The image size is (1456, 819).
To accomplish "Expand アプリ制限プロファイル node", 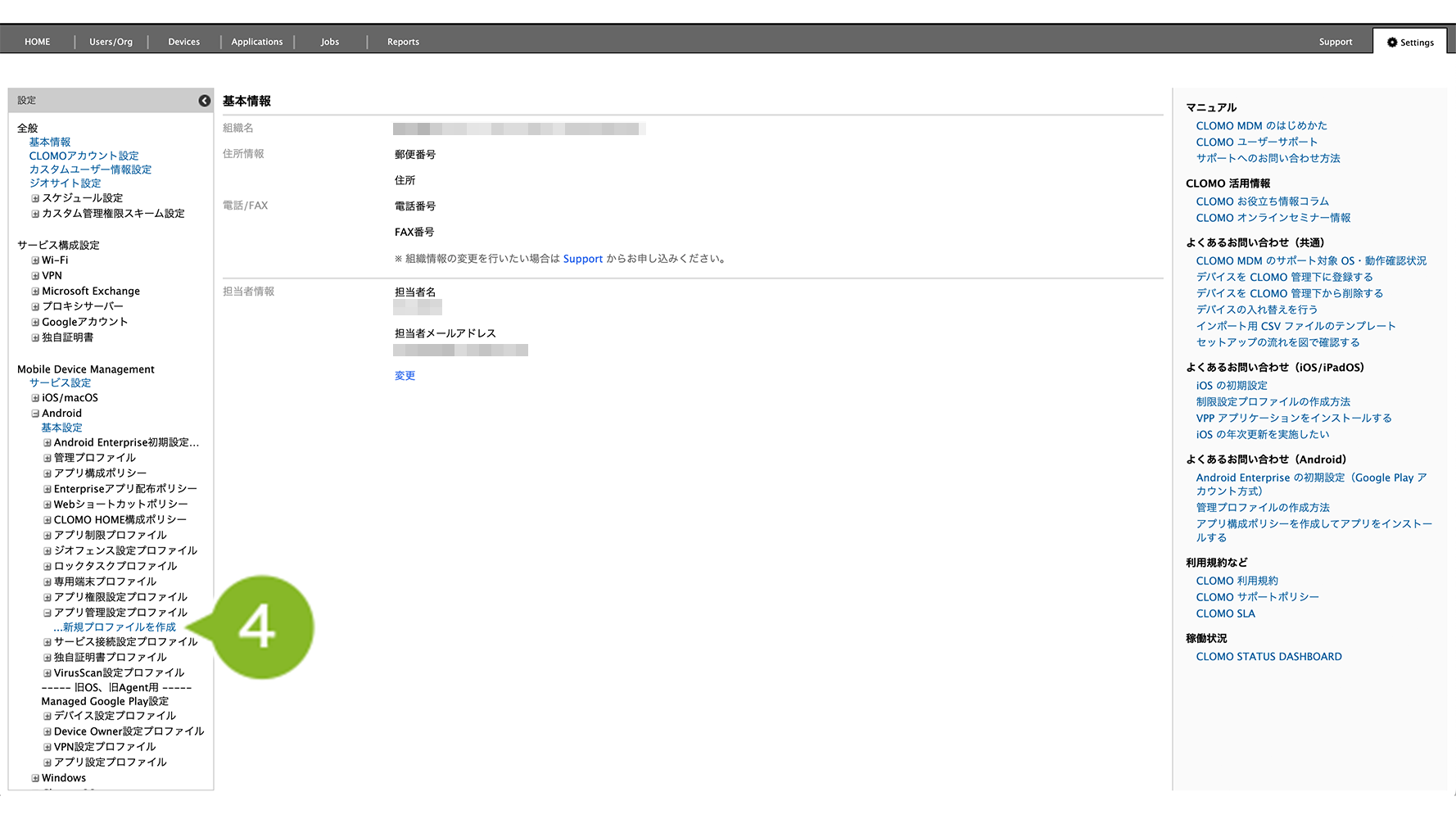I will 47,536.
